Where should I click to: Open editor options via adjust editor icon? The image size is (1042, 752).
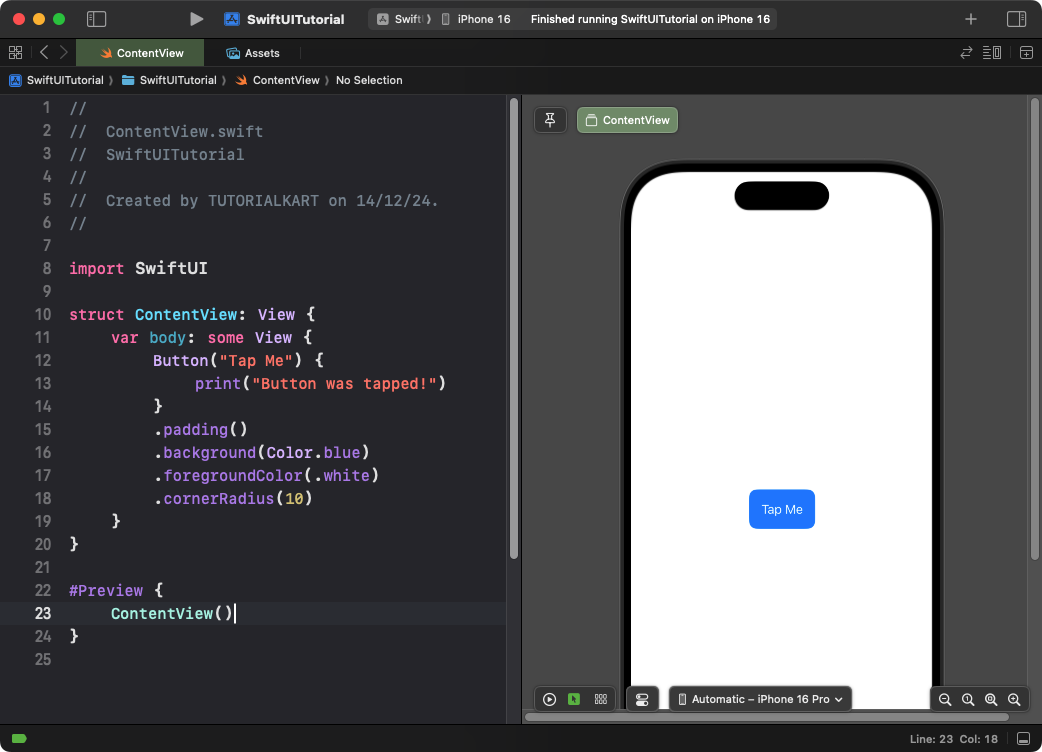tap(991, 52)
